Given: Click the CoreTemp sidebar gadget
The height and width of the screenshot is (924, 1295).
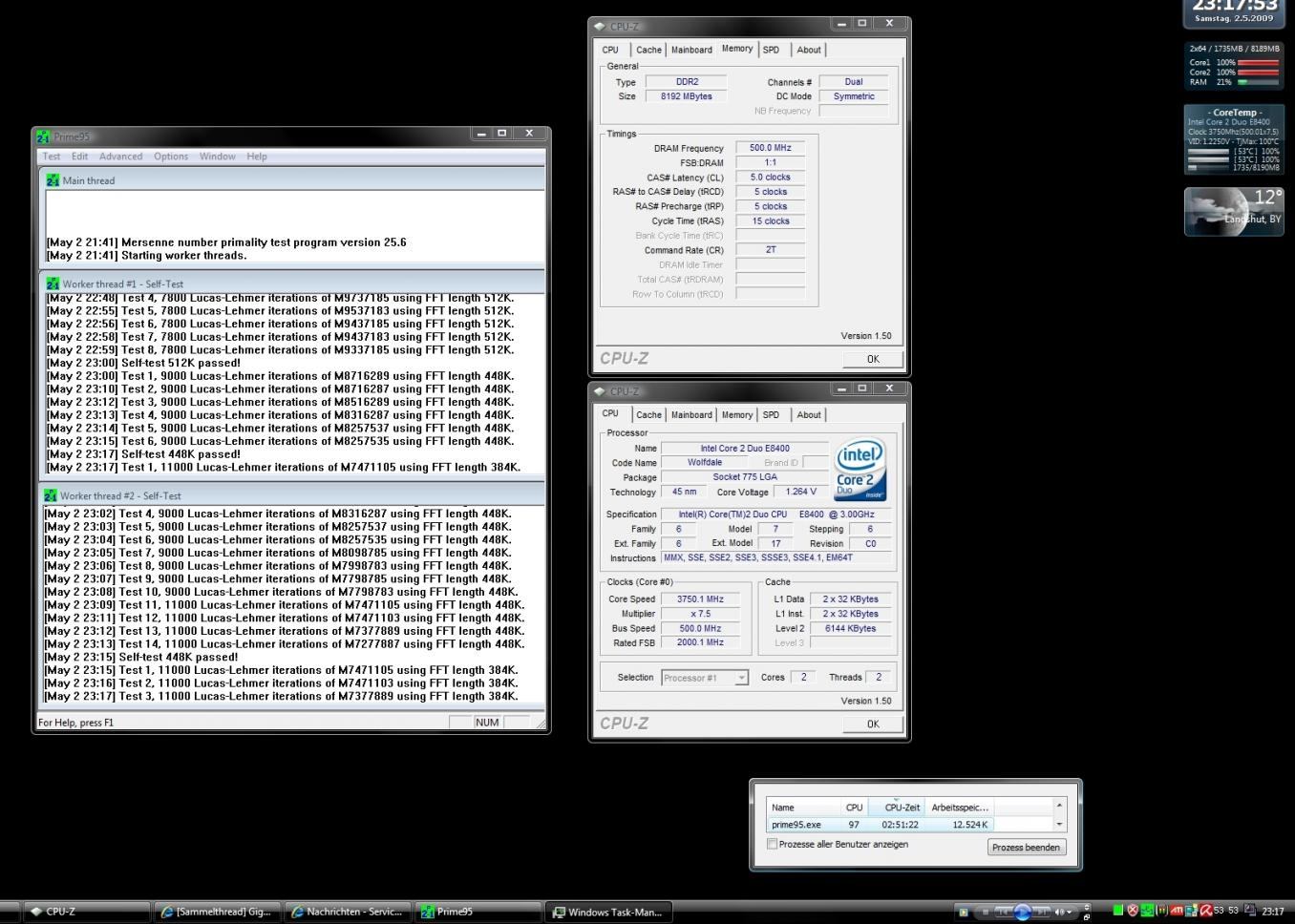Looking at the screenshot, I should pos(1234,139).
